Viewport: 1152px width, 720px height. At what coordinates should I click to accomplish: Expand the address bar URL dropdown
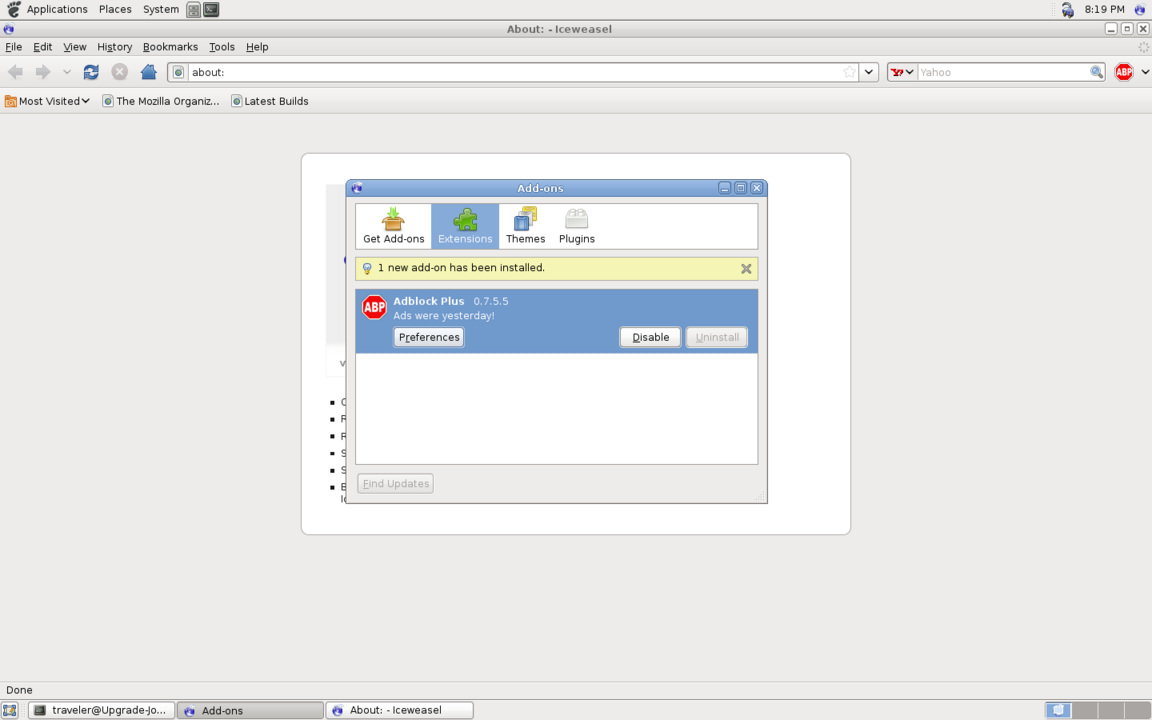coord(869,72)
